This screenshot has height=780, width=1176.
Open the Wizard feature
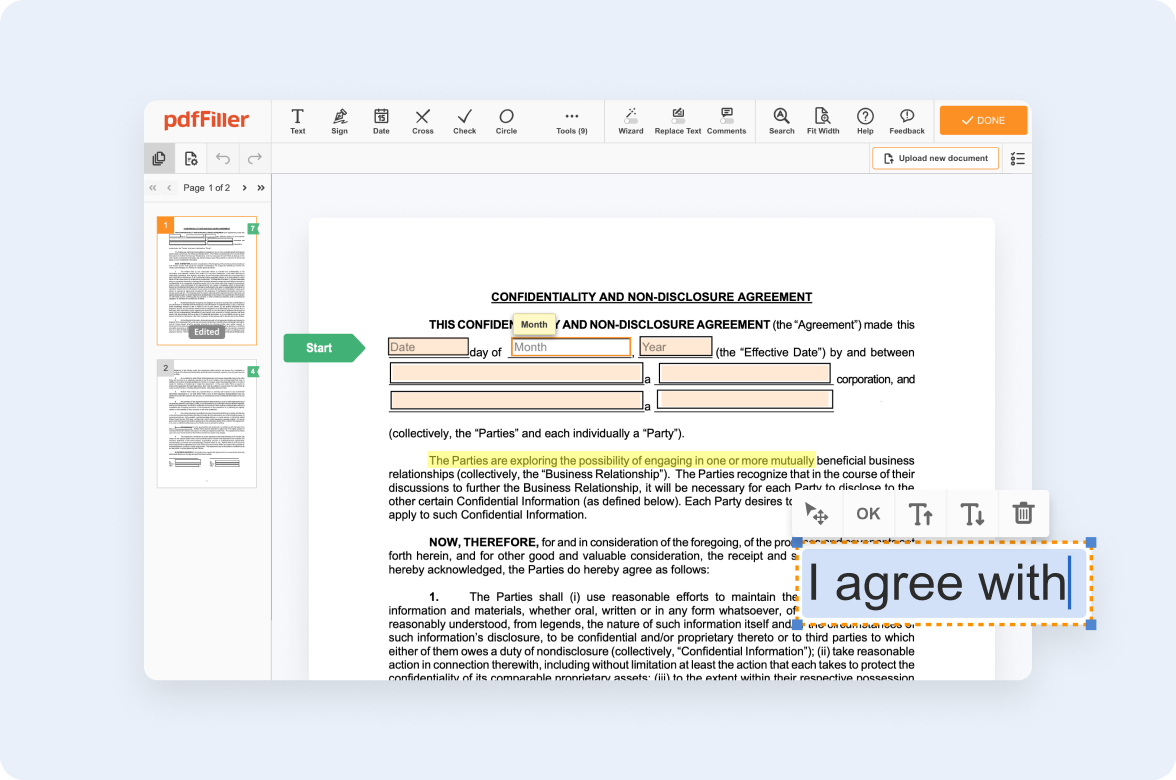[x=631, y=120]
